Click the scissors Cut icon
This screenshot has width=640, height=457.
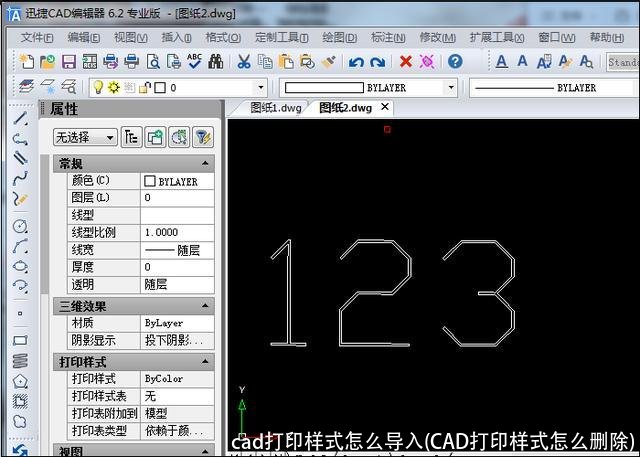[244, 62]
